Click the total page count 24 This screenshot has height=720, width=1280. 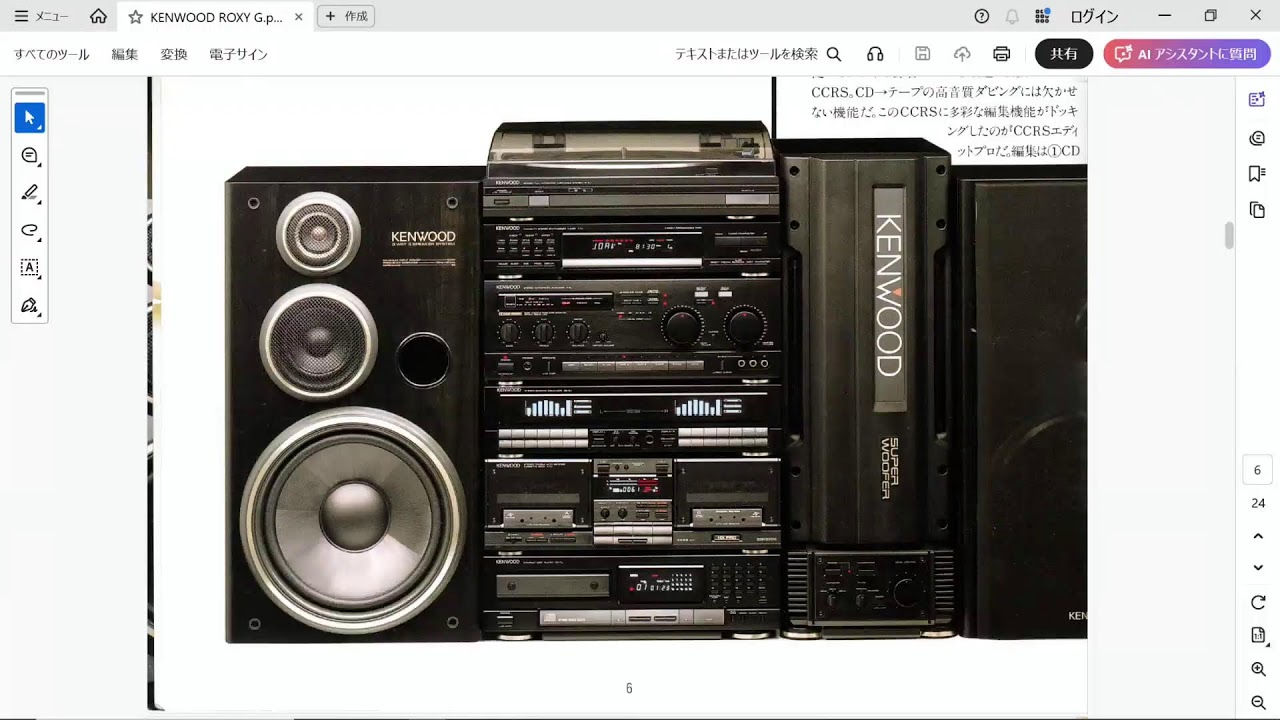[x=1258, y=503]
